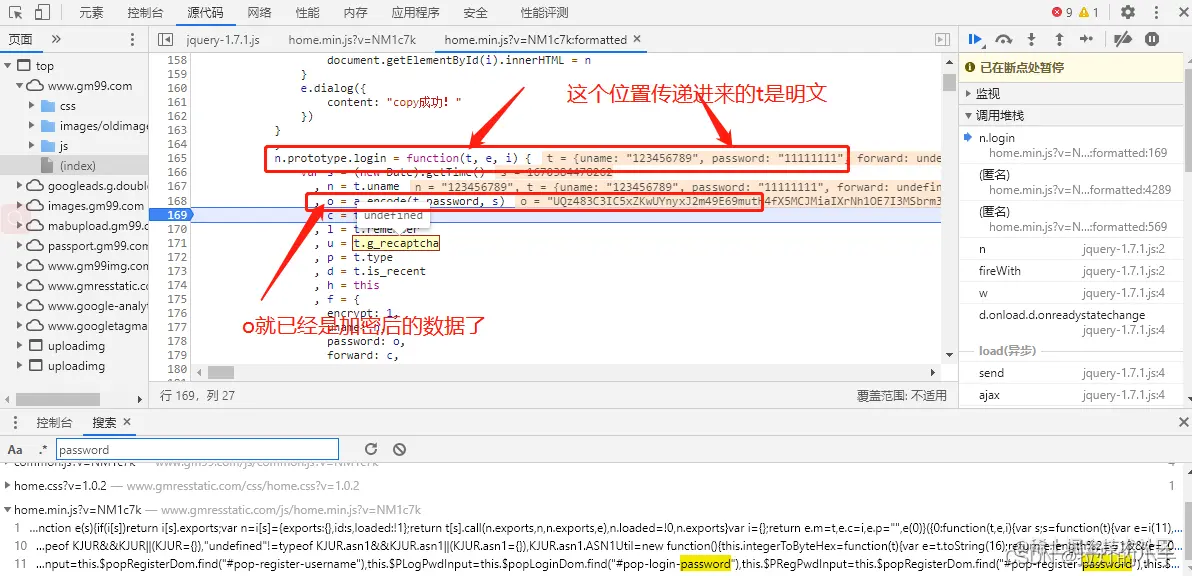Toggle match case Aa in search
The image size is (1192, 576).
pyautogui.click(x=15, y=449)
